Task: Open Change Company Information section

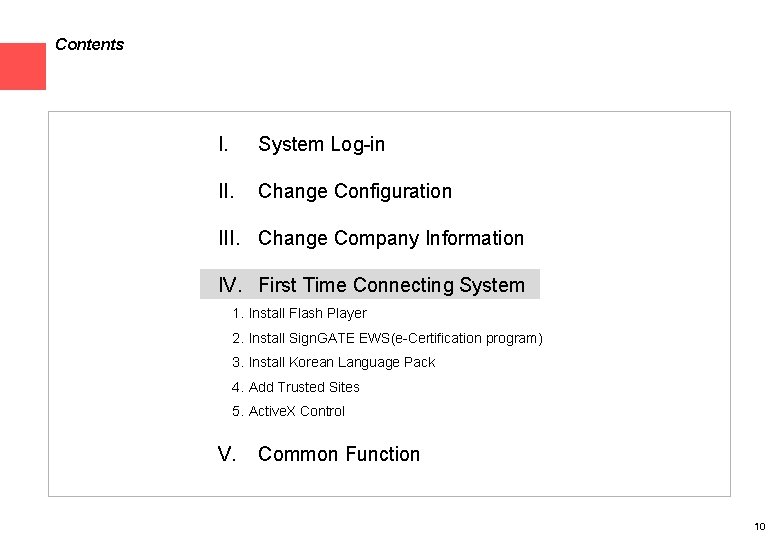Action: pos(390,238)
